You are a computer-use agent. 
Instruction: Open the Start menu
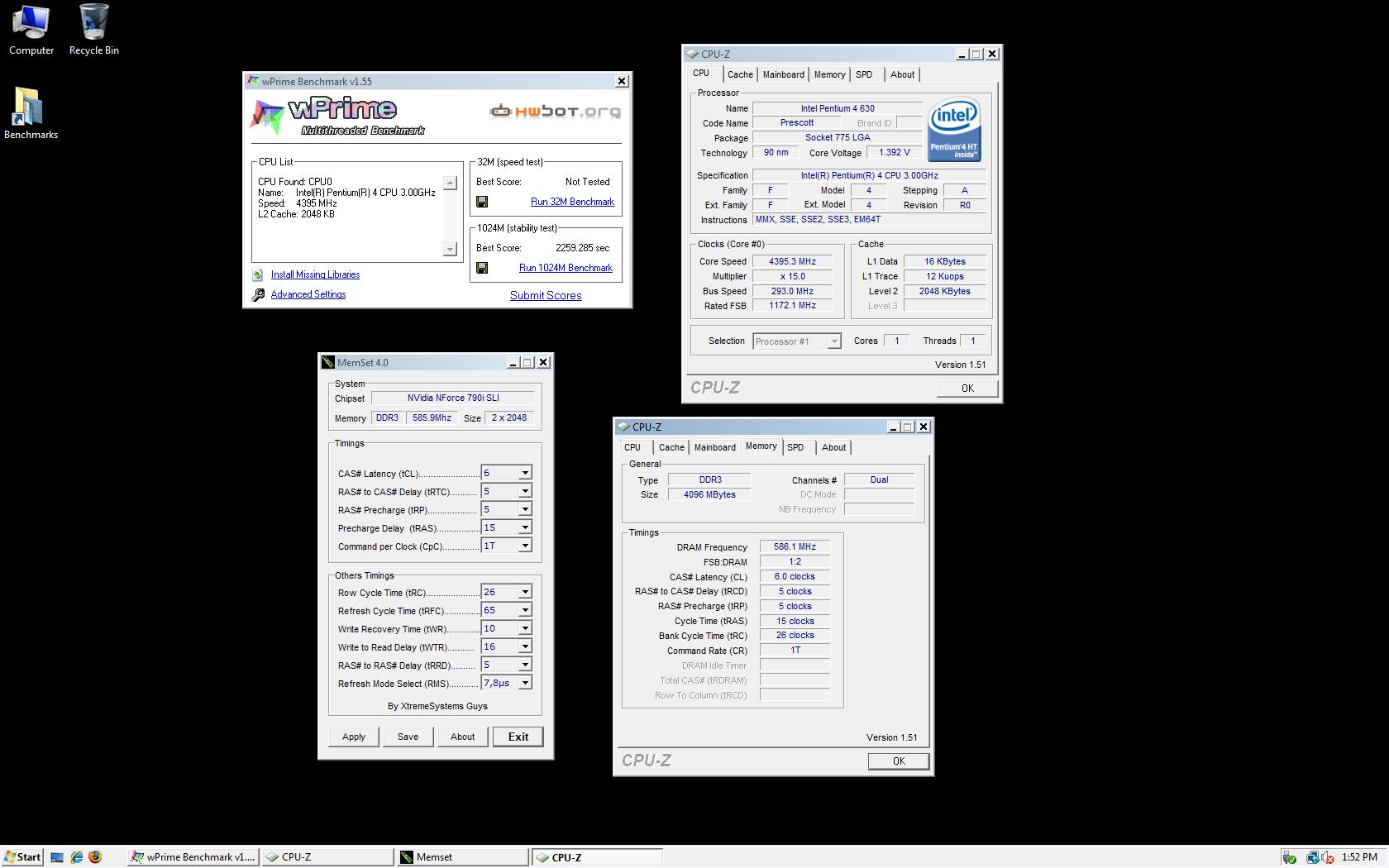point(22,857)
